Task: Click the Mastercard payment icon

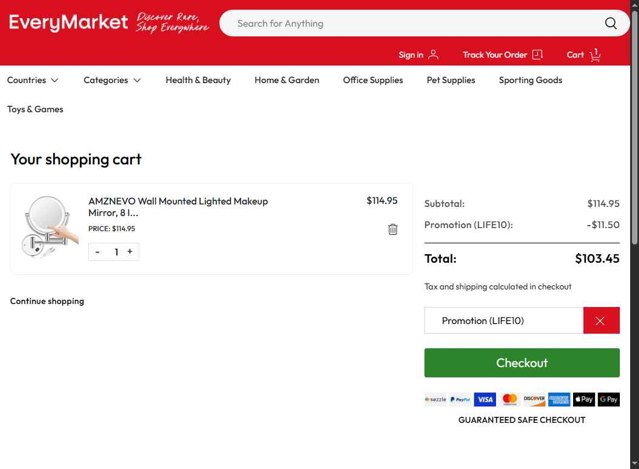Action: 509,399
